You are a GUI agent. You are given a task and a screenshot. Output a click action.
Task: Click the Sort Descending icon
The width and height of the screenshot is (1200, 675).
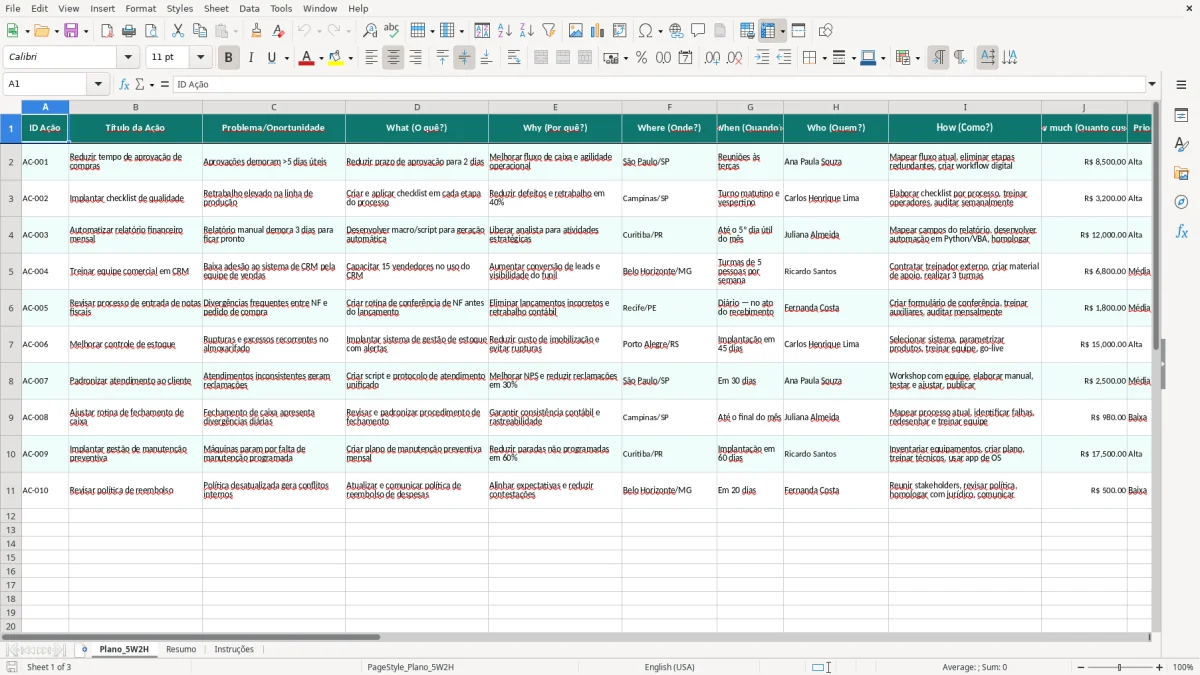pyautogui.click(x=527, y=31)
